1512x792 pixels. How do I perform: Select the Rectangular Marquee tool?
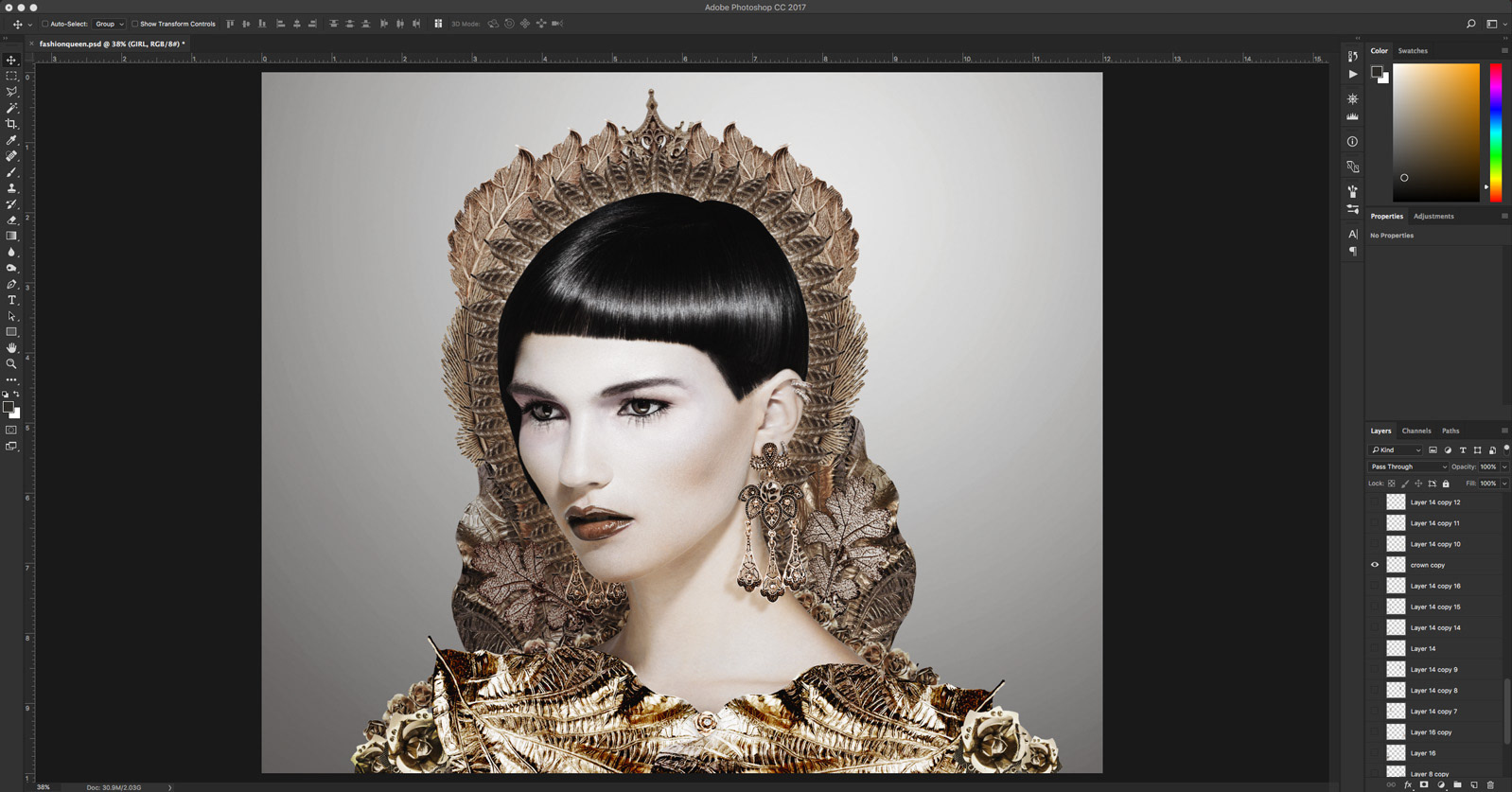(x=11, y=76)
